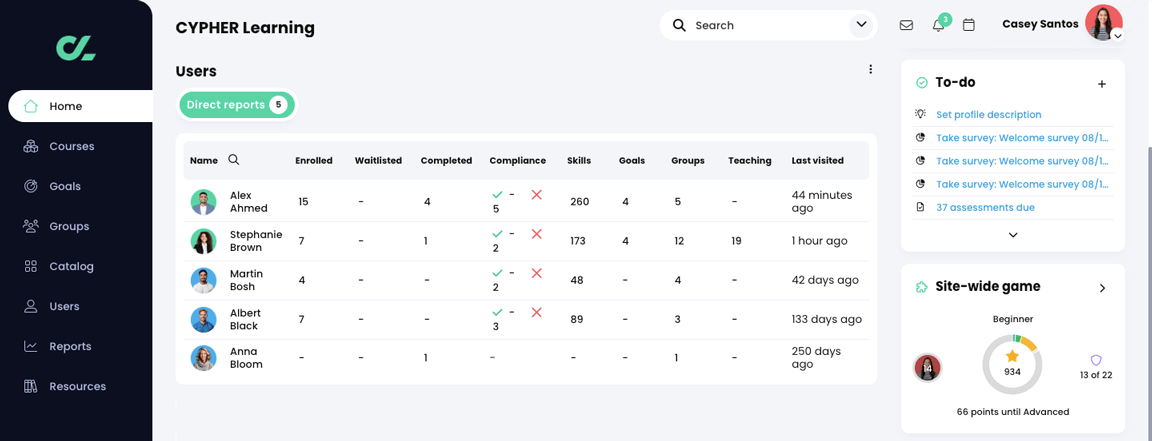1152x441 pixels.
Task: Click document icon beside 37 assessments due
Action: point(920,207)
